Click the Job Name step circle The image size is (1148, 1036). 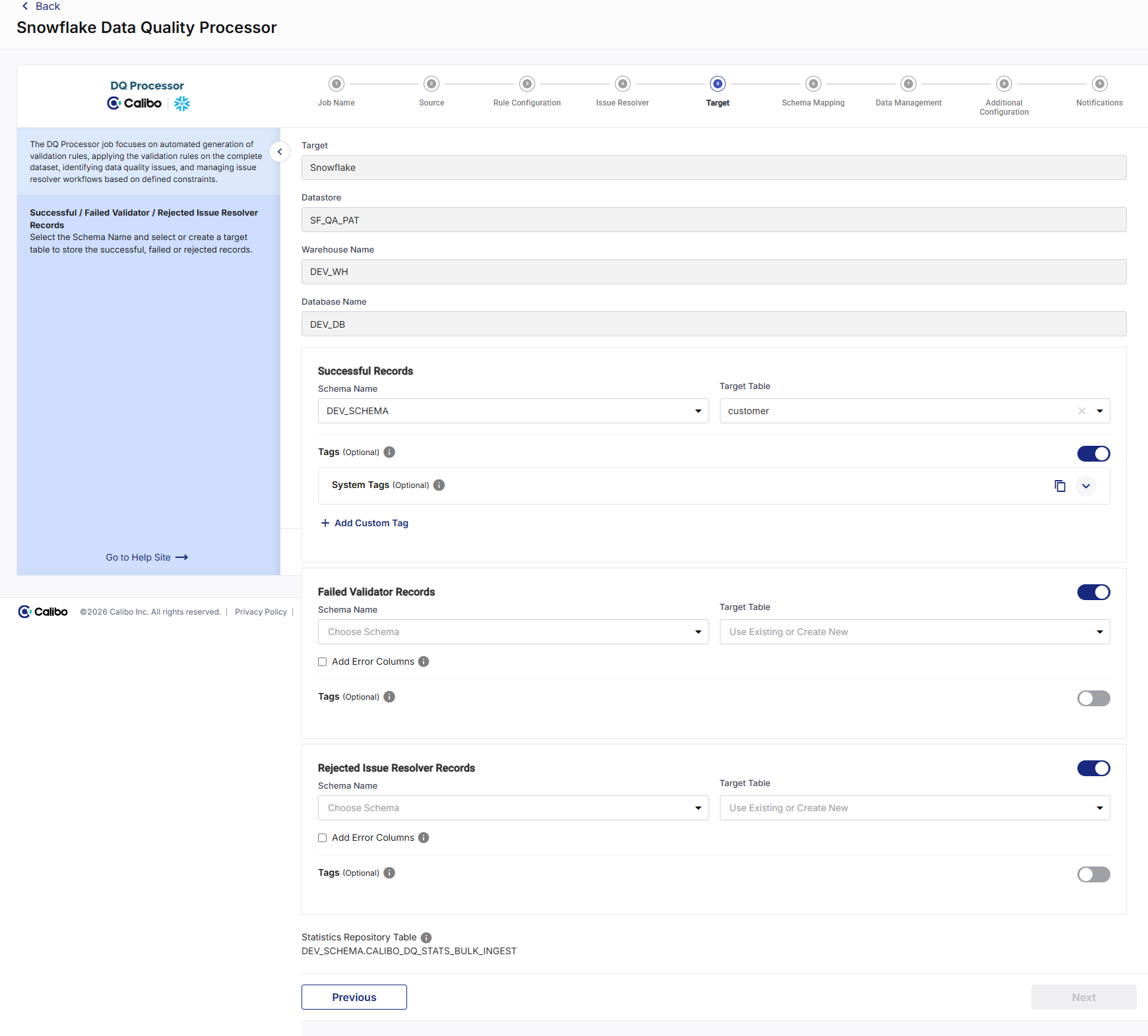[x=336, y=84]
